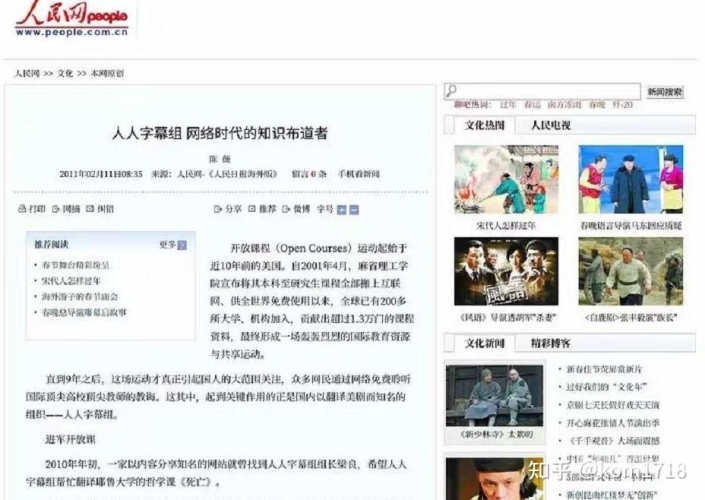Click the 手机看新闻 link
This screenshot has width=705, height=500.
358,174
